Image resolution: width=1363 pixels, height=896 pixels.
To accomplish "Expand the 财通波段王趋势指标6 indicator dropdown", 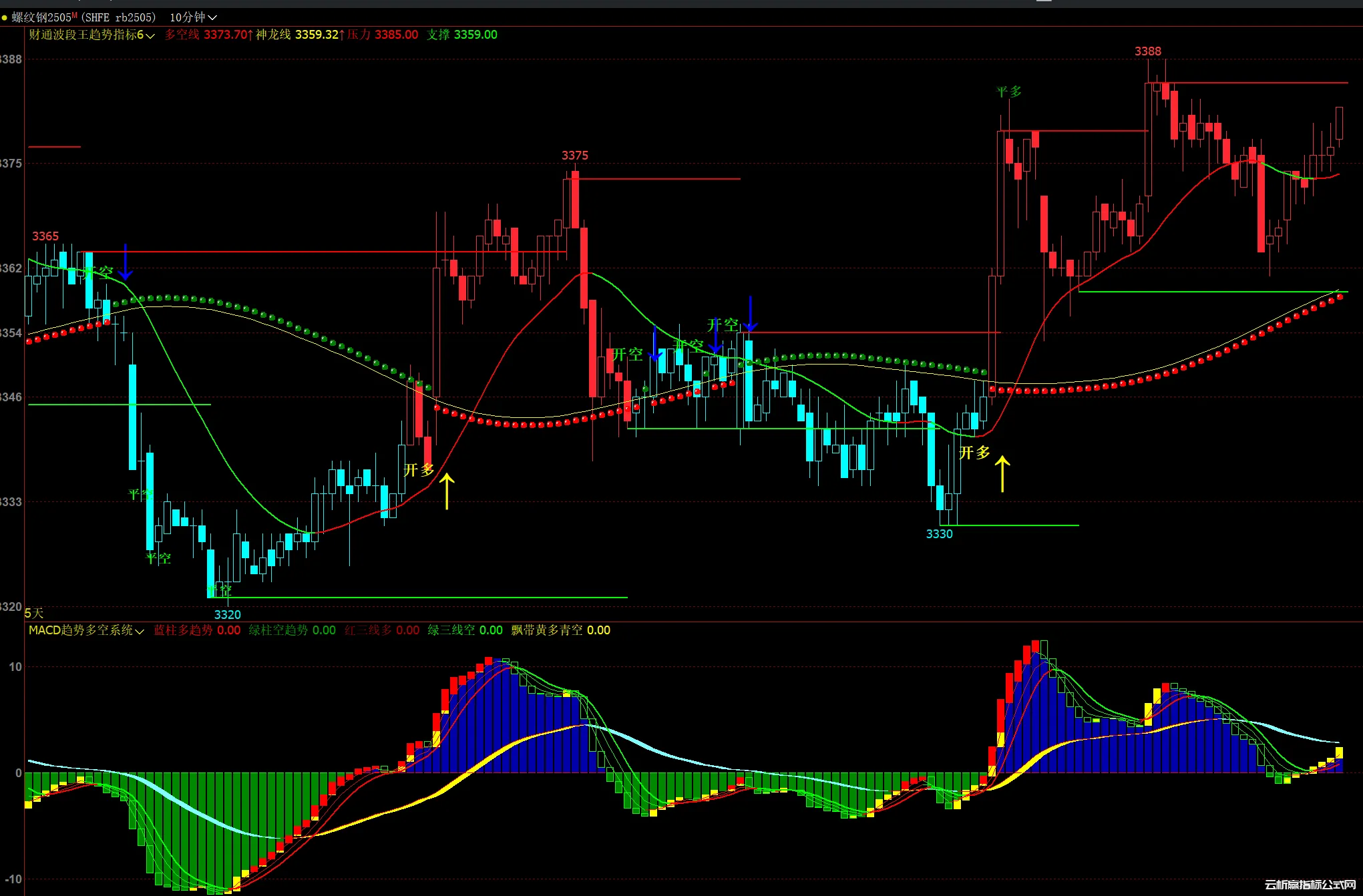I will tap(91, 35).
